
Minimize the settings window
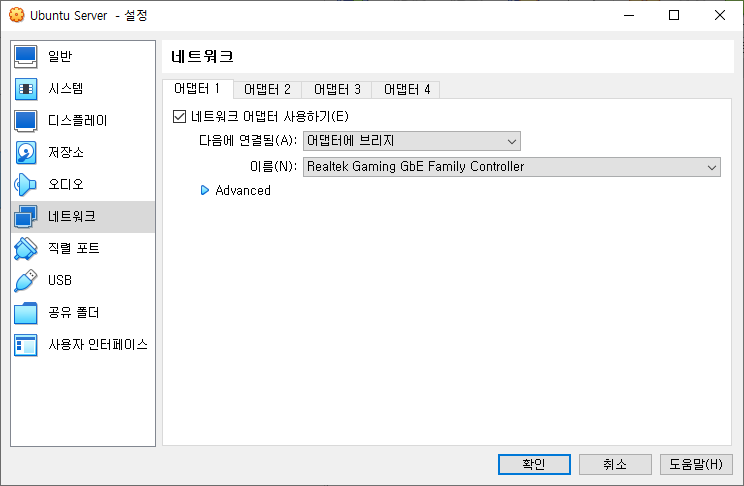[629, 15]
